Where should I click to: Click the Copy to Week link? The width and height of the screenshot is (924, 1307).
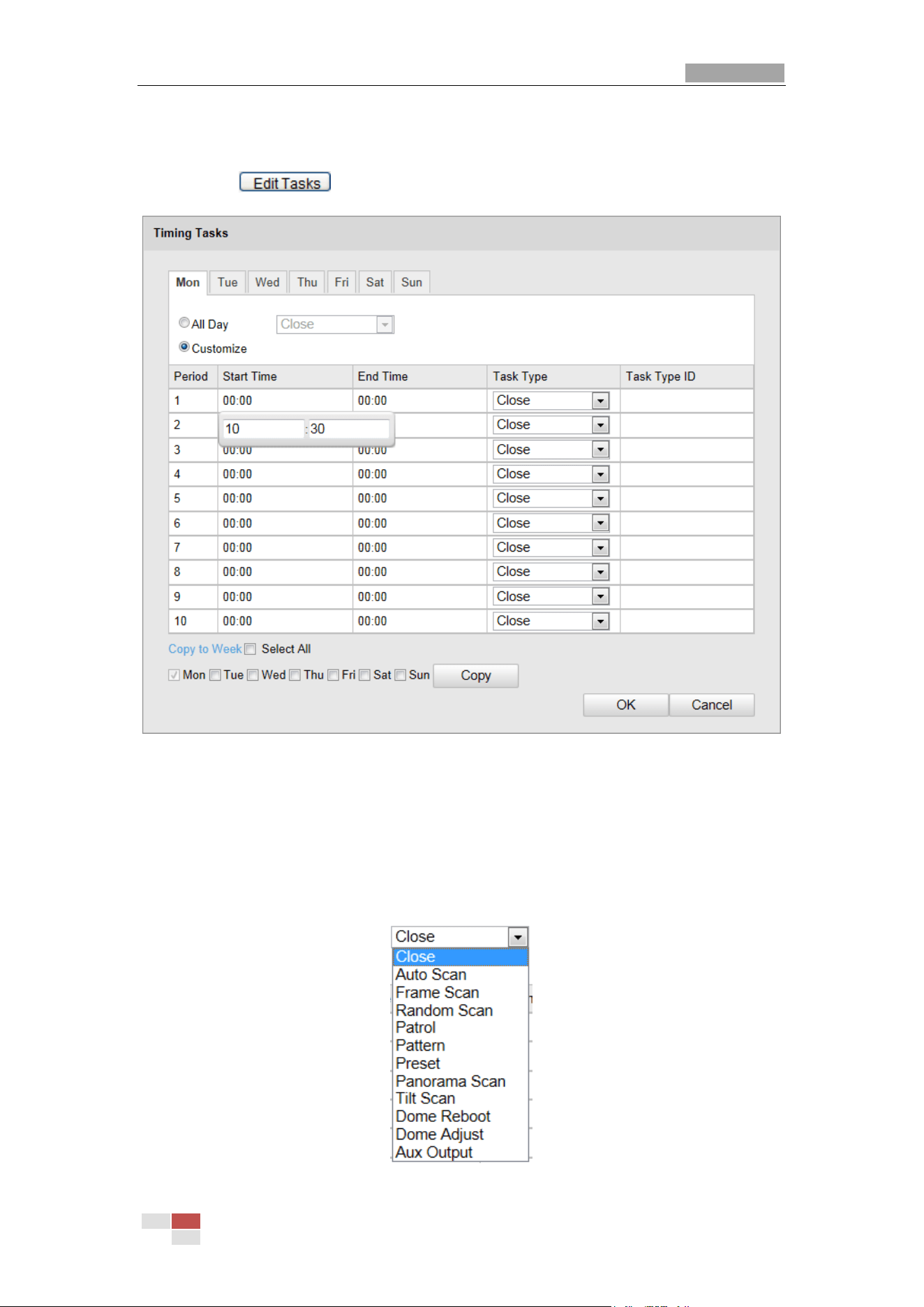(x=204, y=649)
